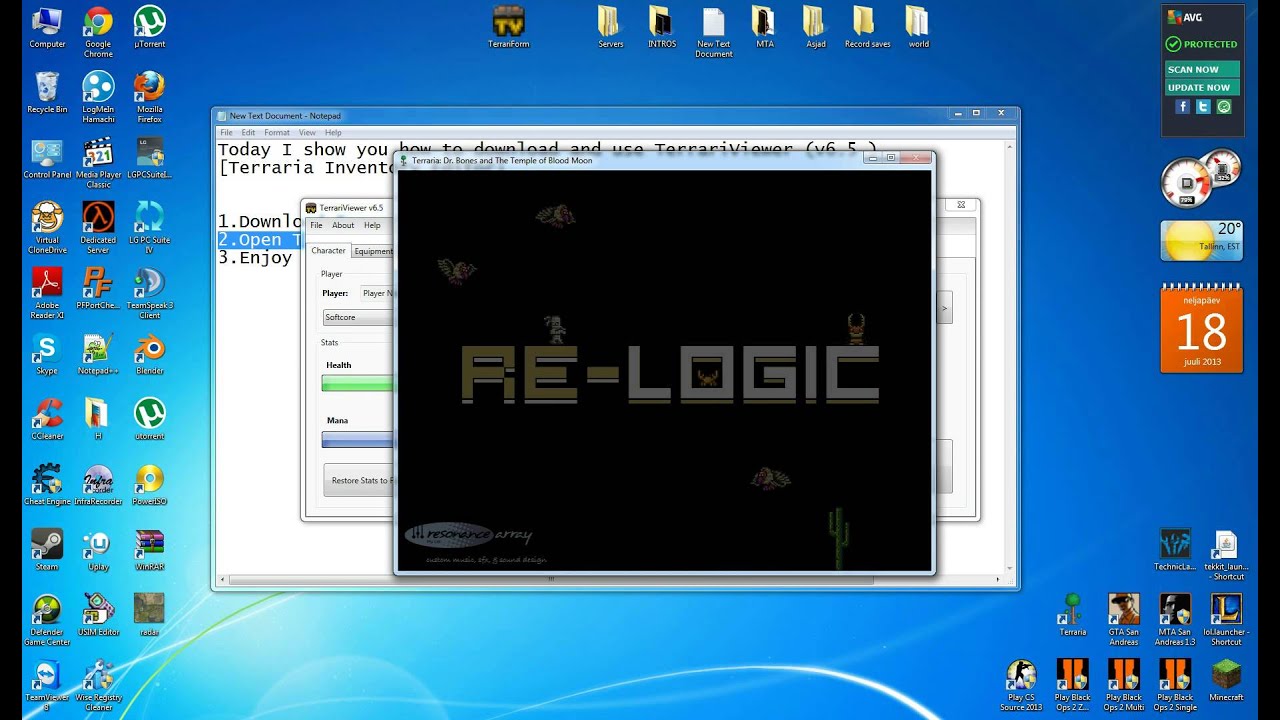The image size is (1280, 720).
Task: Expand the Softcore difficulty dropdown
Action: pos(359,317)
